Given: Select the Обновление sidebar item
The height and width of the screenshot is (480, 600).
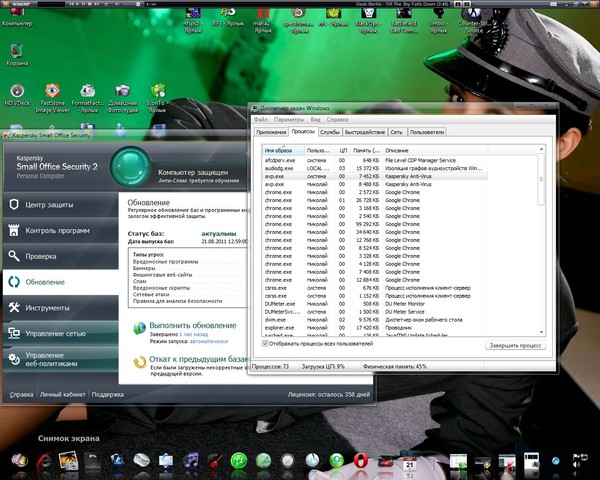Looking at the screenshot, I should tap(60, 282).
